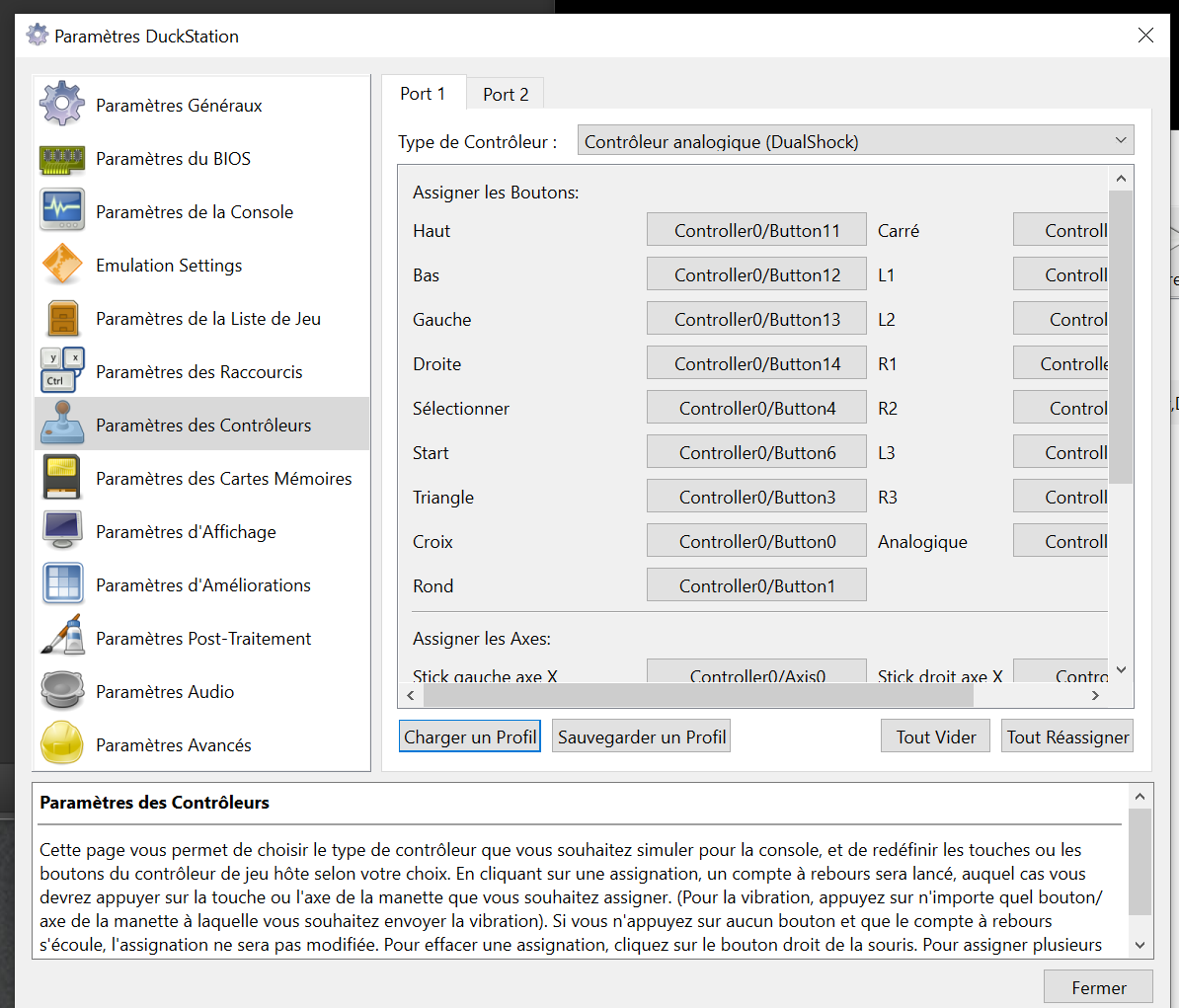Rebind the Bas button assignment

click(x=756, y=274)
